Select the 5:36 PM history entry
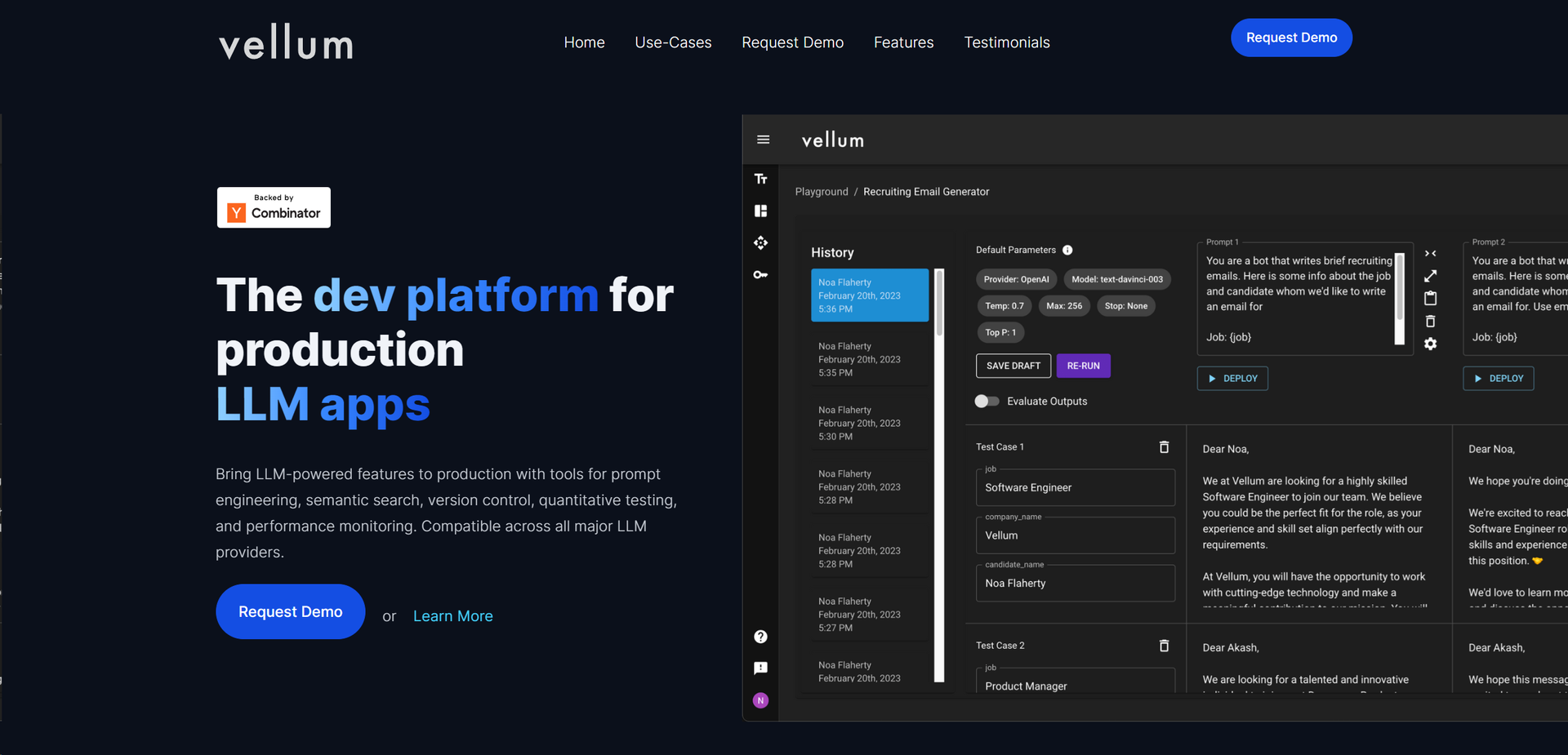Screen dimensions: 1568x755 click(870, 295)
